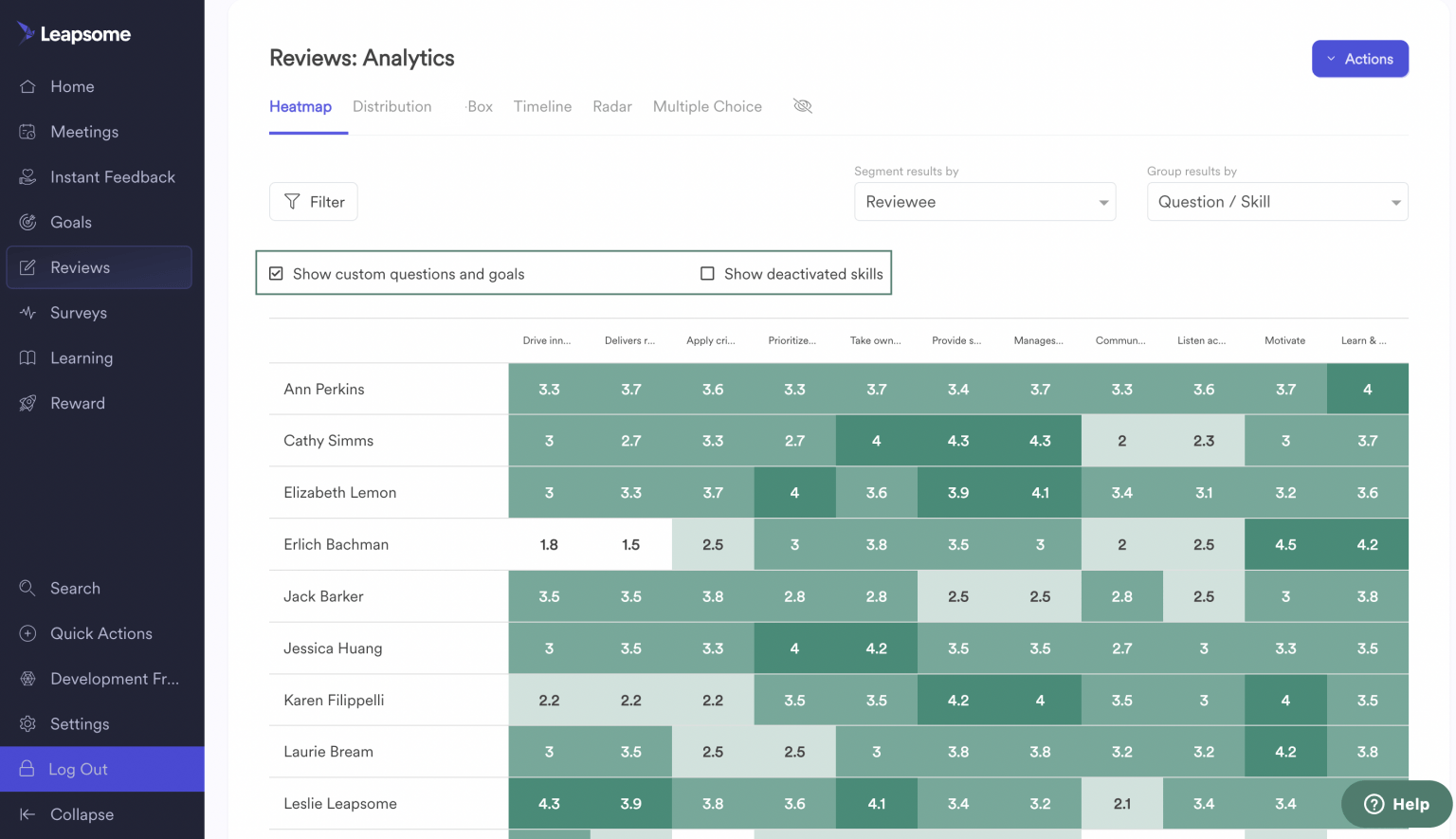Toggle the anonymity eye icon beside the tabs
Image resolution: width=1456 pixels, height=839 pixels.
802,106
